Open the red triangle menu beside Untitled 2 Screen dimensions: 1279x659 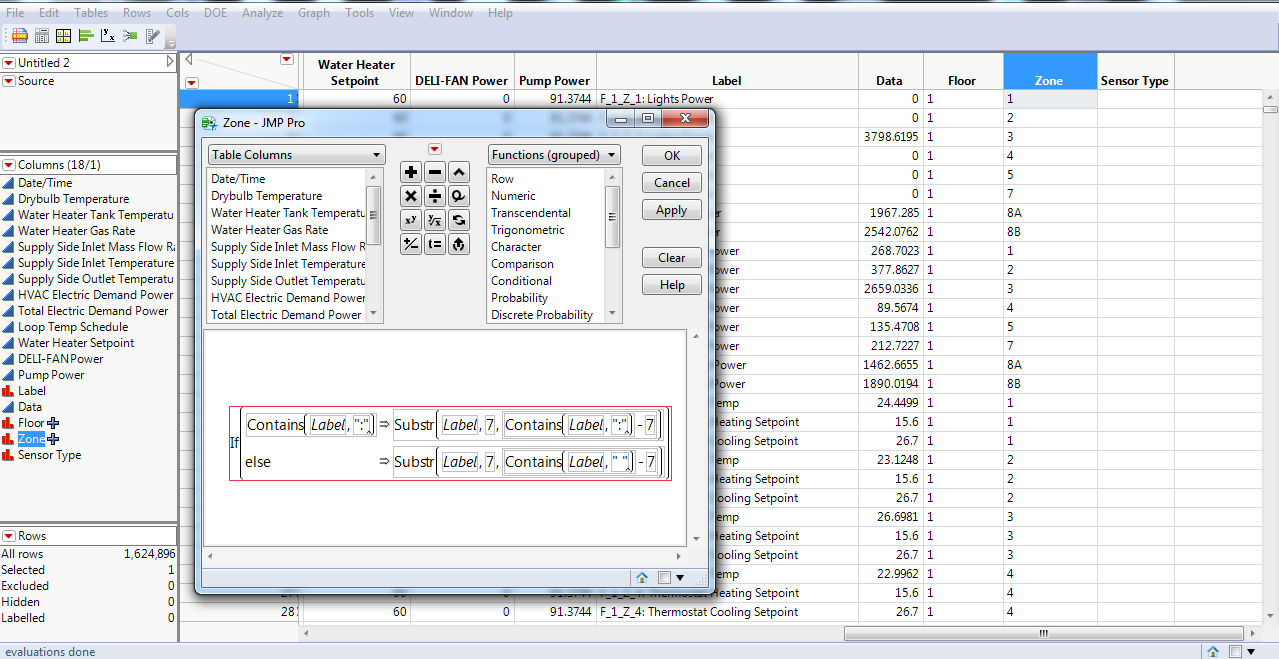9,63
